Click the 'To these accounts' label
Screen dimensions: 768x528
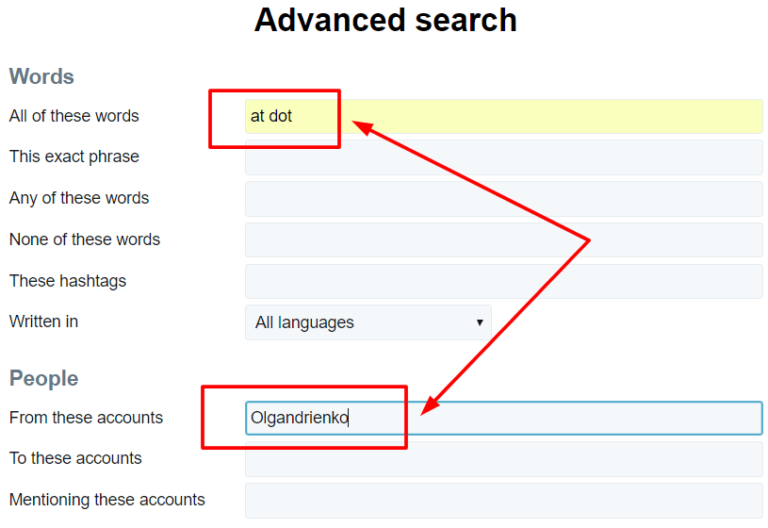[75, 458]
